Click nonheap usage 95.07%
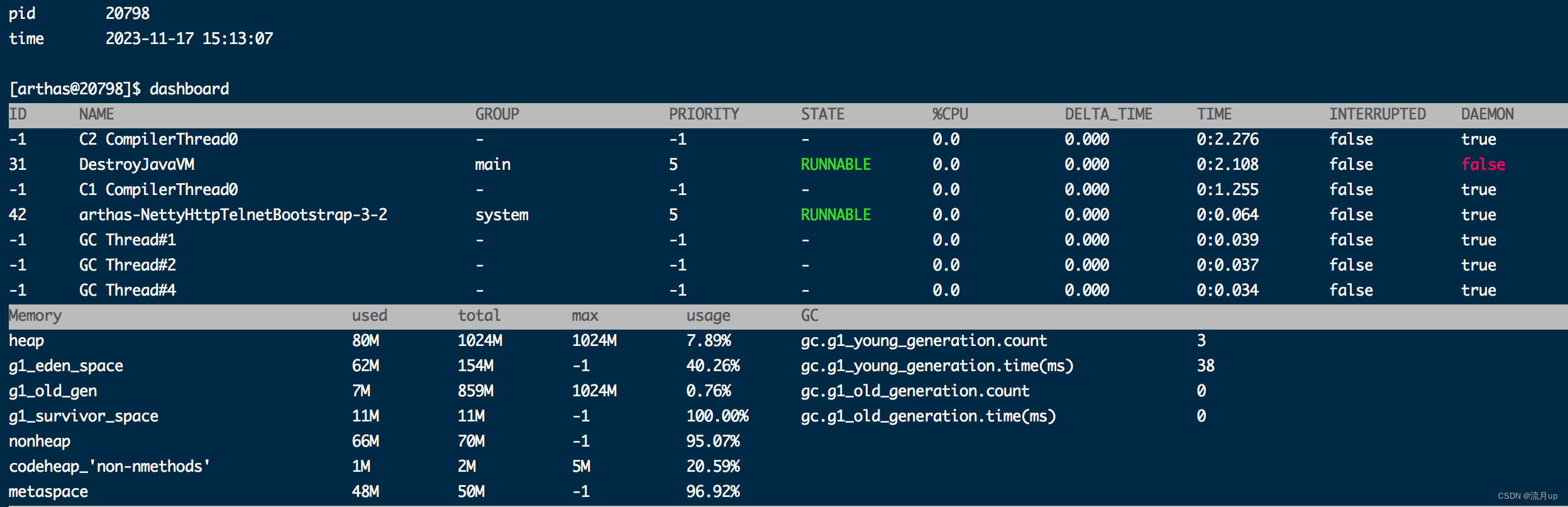 click(713, 441)
